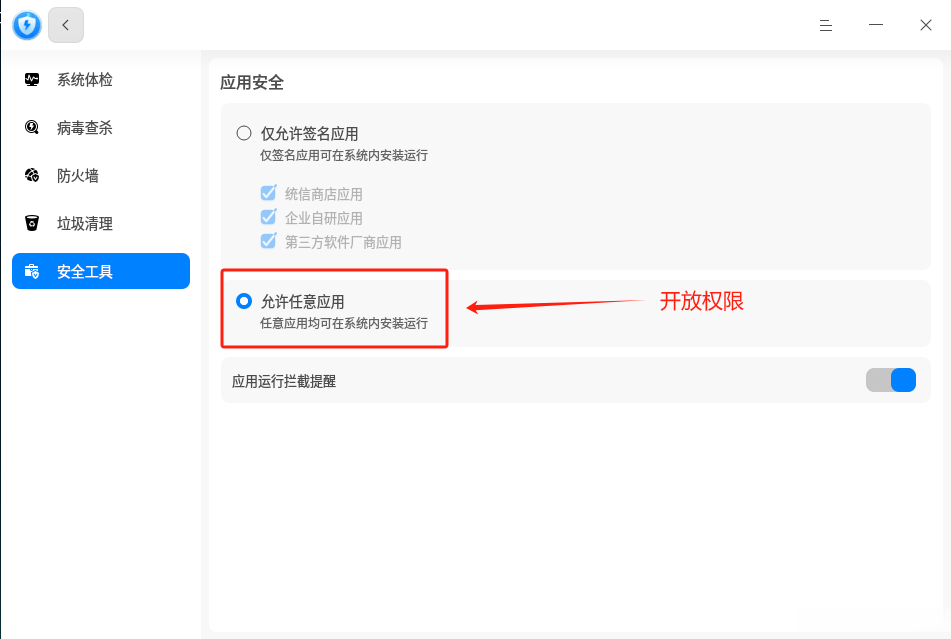This screenshot has width=951, height=639.
Task: Click the back arrow button
Action: coord(66,26)
